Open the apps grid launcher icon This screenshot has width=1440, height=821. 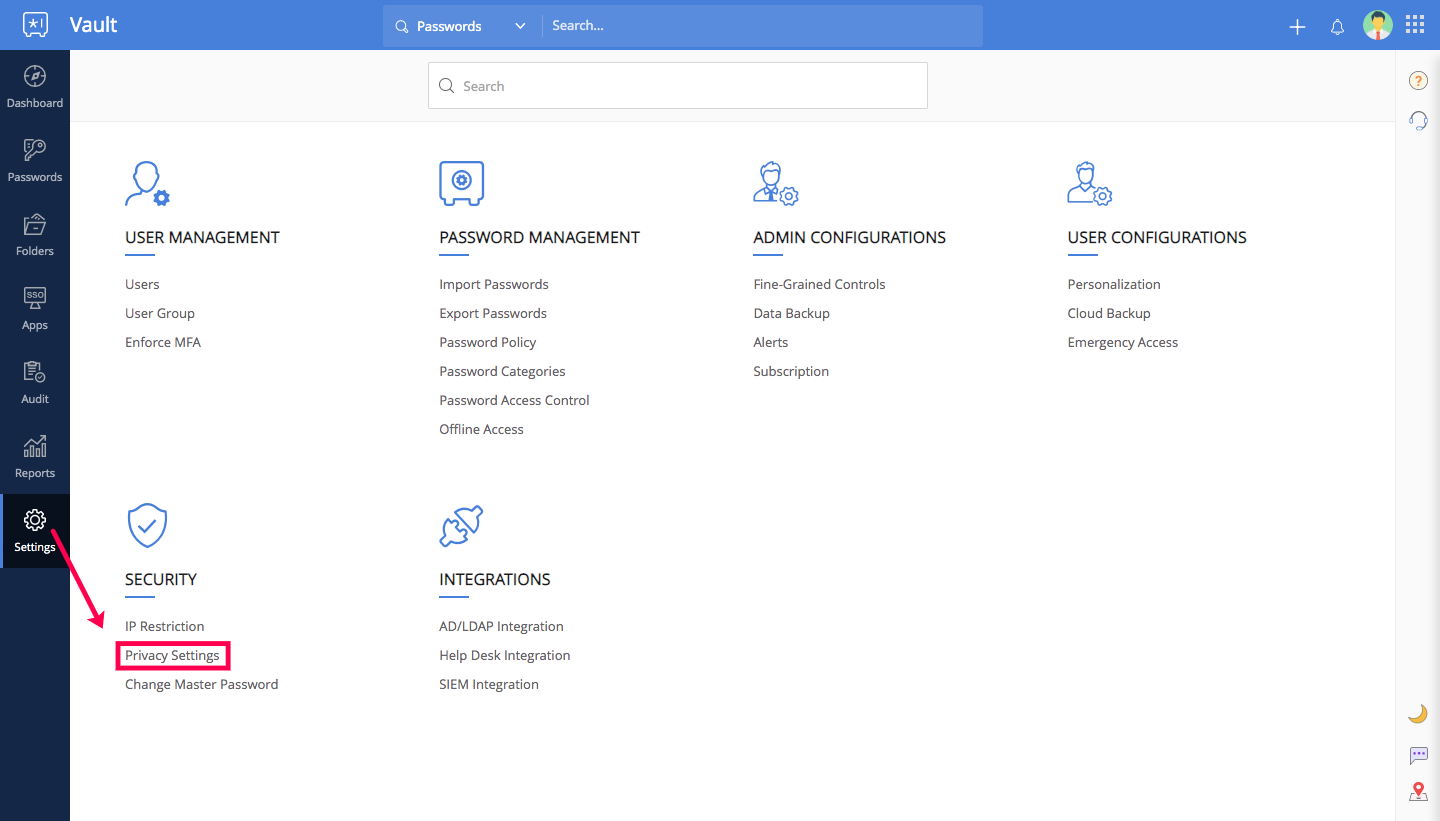pos(1415,25)
